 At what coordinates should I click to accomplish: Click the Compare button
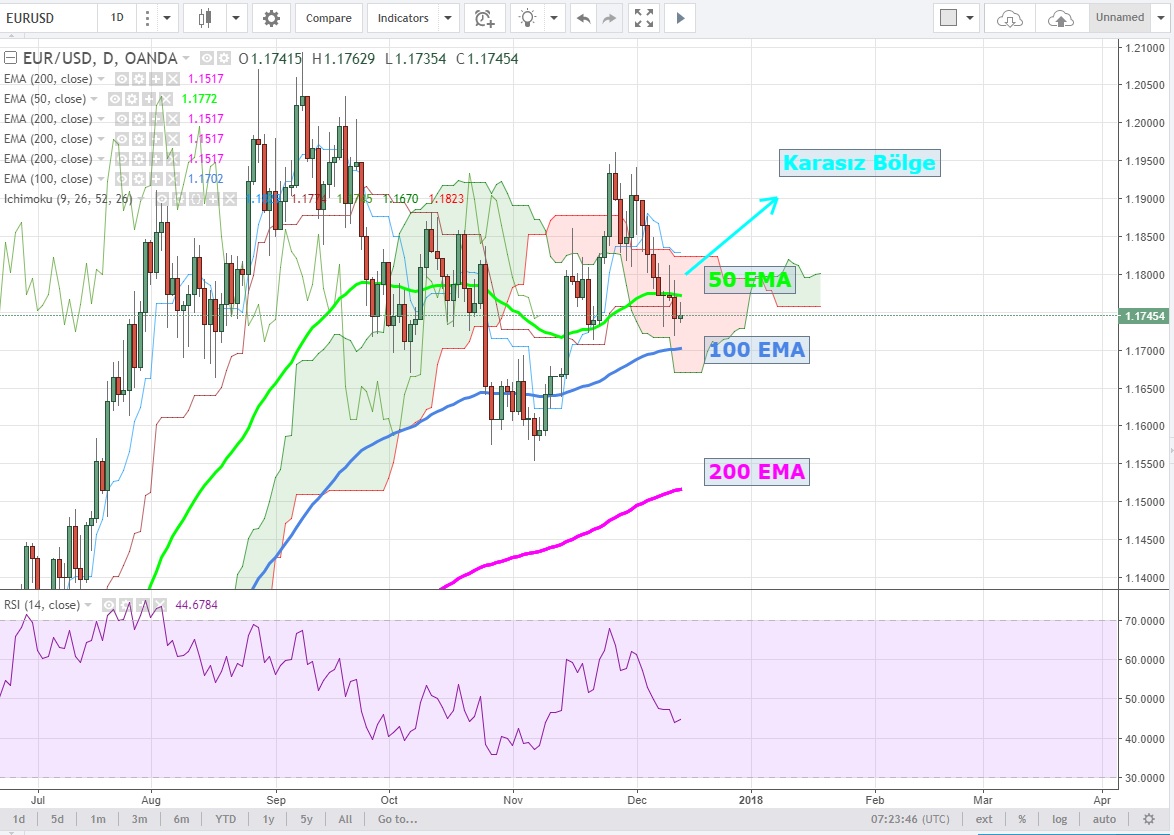tap(328, 17)
